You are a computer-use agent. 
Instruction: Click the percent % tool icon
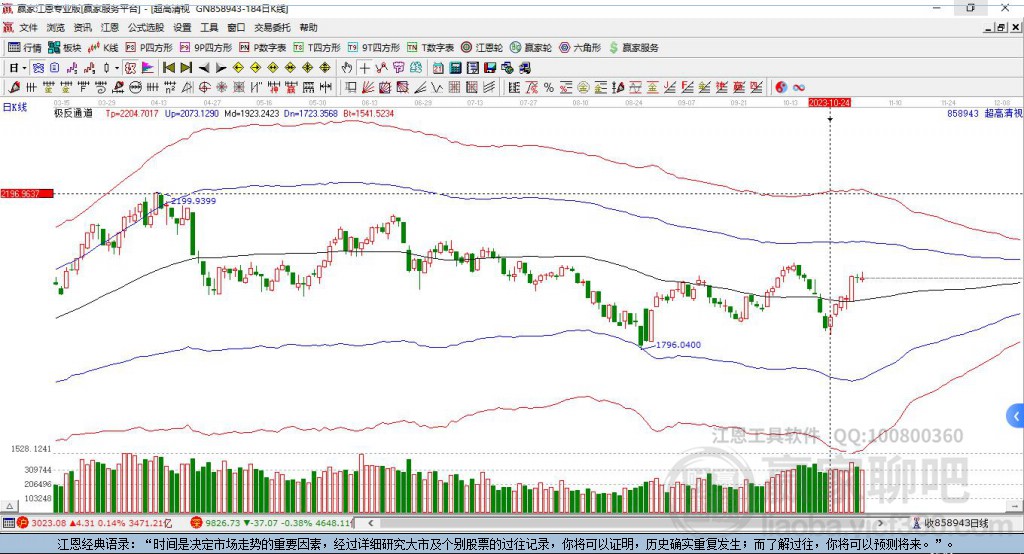click(x=549, y=88)
